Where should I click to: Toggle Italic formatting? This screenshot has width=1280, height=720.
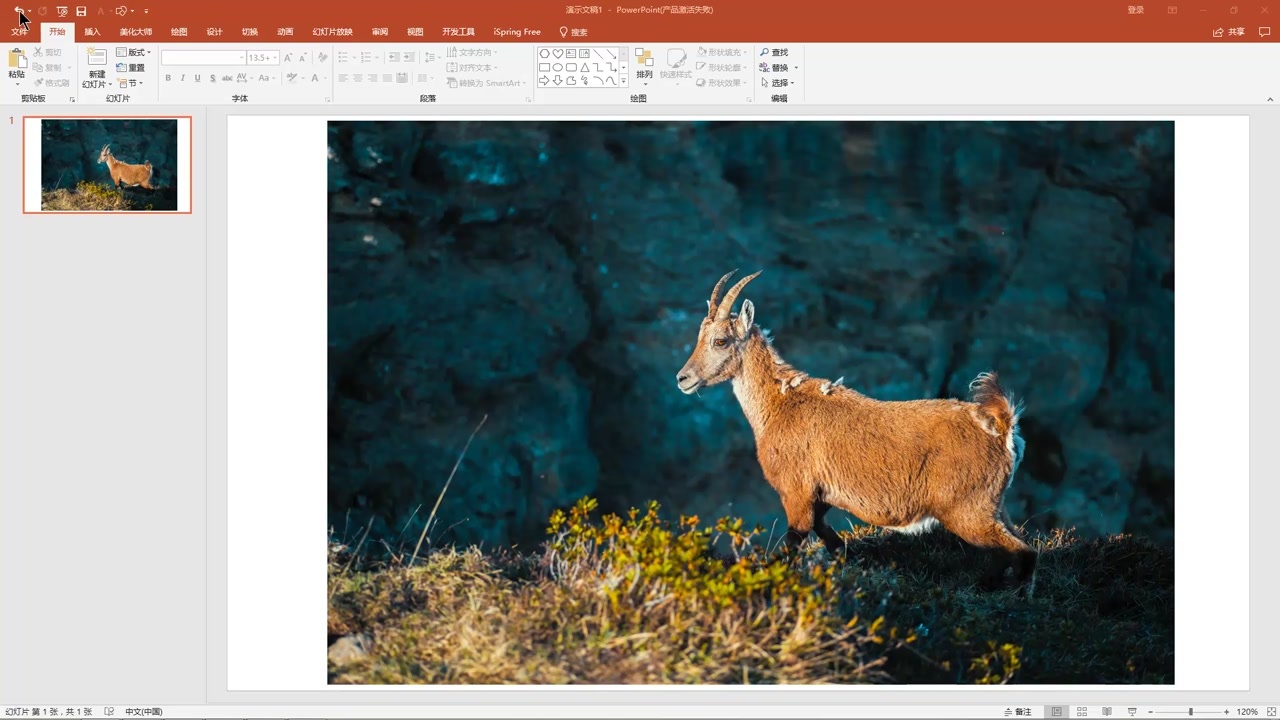[182, 78]
